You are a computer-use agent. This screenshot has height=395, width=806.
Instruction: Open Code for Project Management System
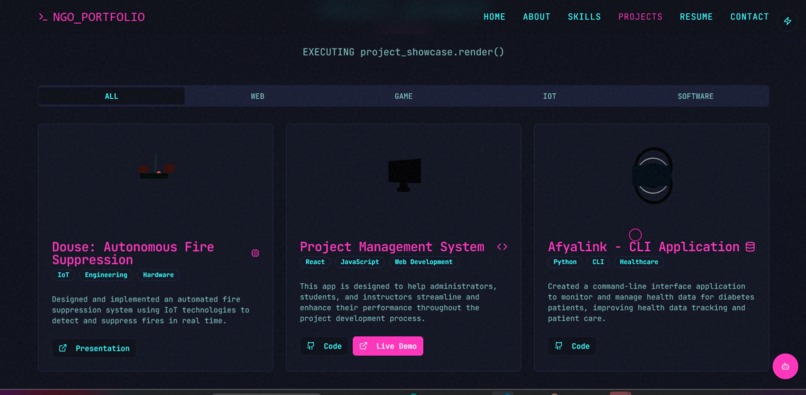pos(324,346)
